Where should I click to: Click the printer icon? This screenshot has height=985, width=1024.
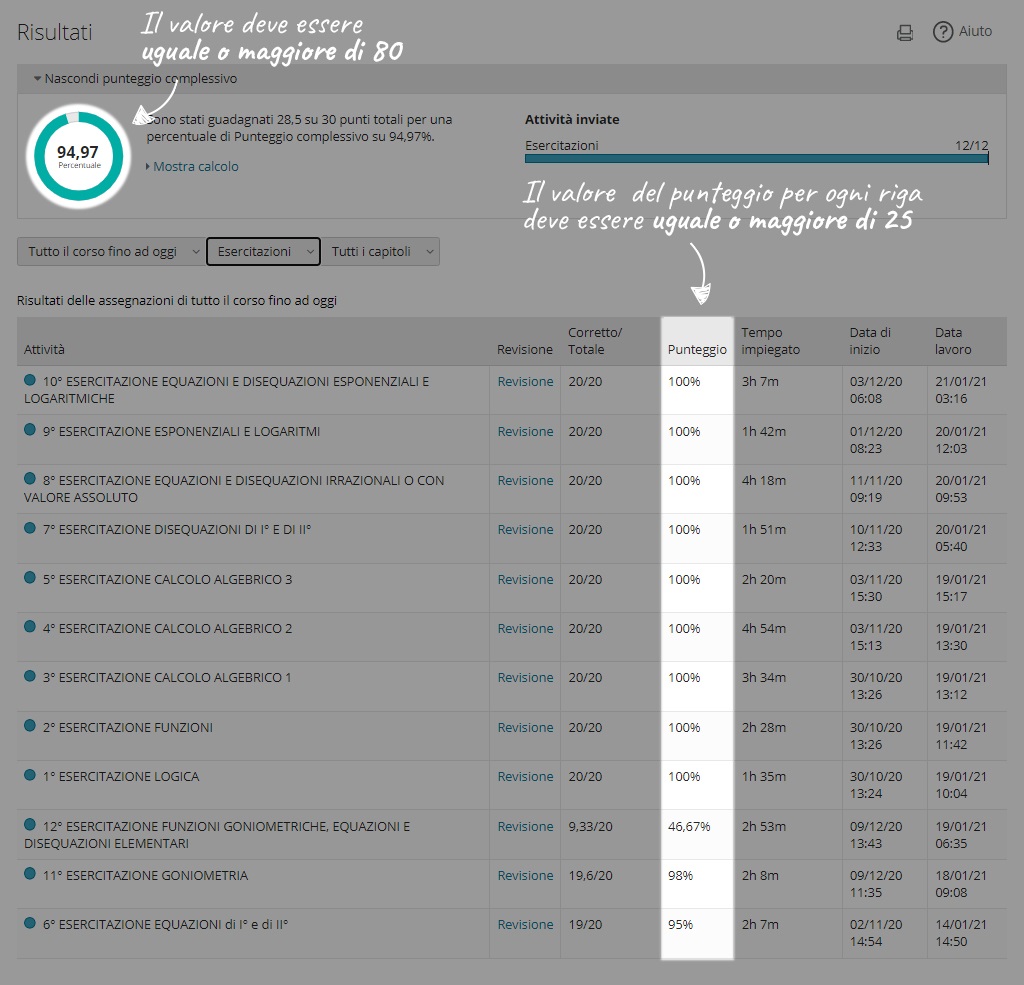pos(905,33)
